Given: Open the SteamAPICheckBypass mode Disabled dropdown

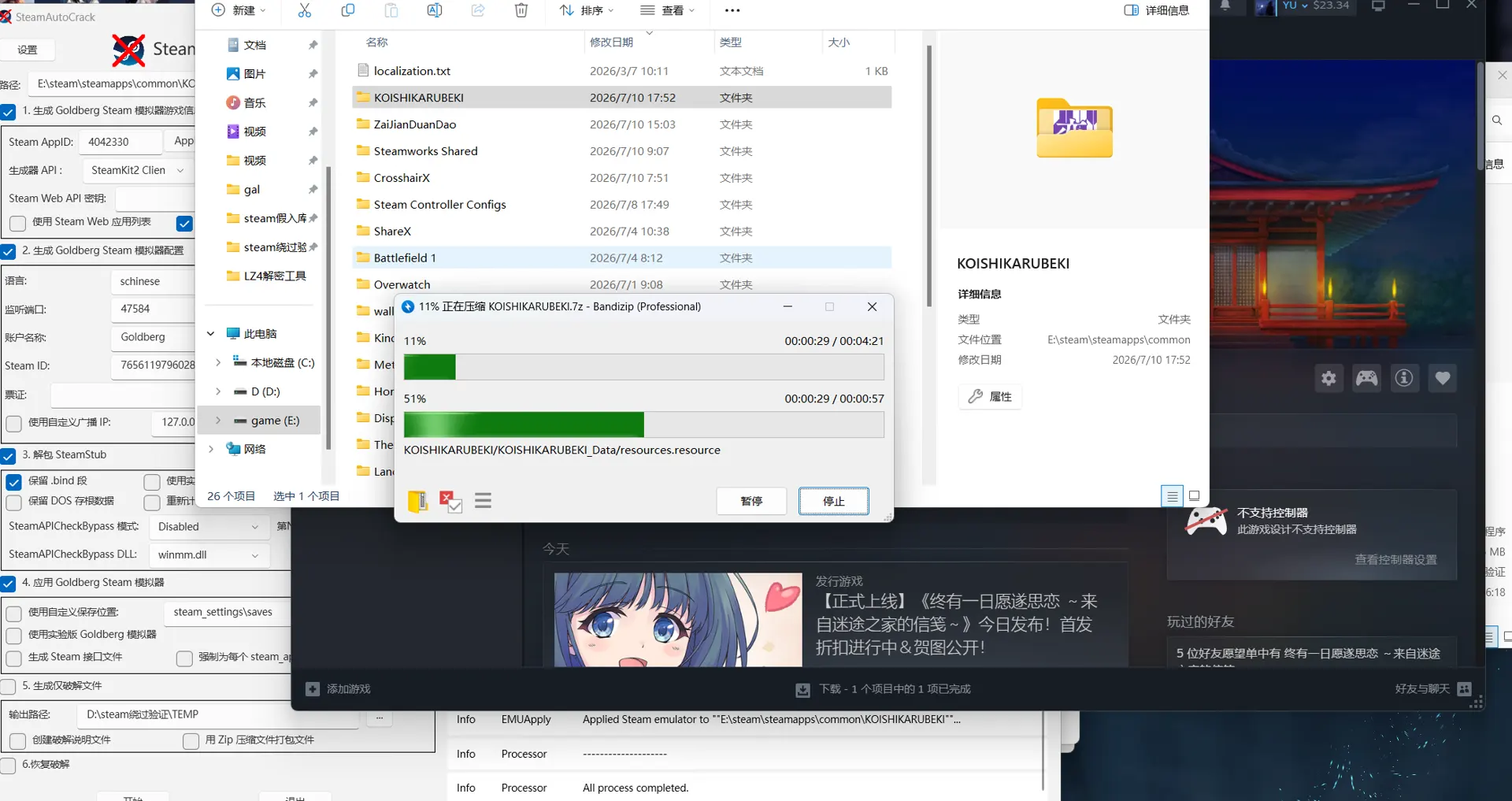Looking at the screenshot, I should pyautogui.click(x=209, y=527).
